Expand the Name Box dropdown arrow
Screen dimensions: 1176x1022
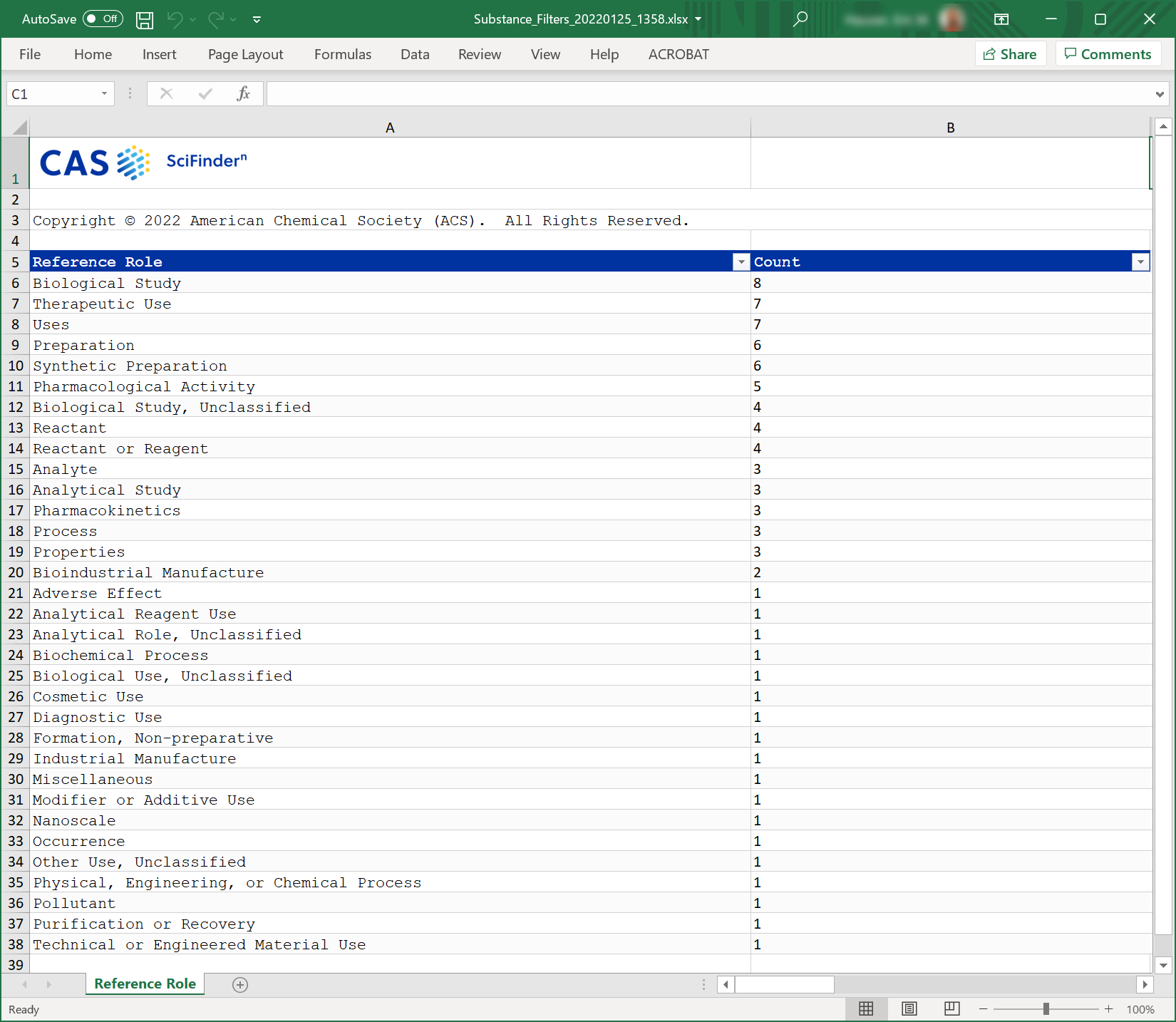coord(104,94)
